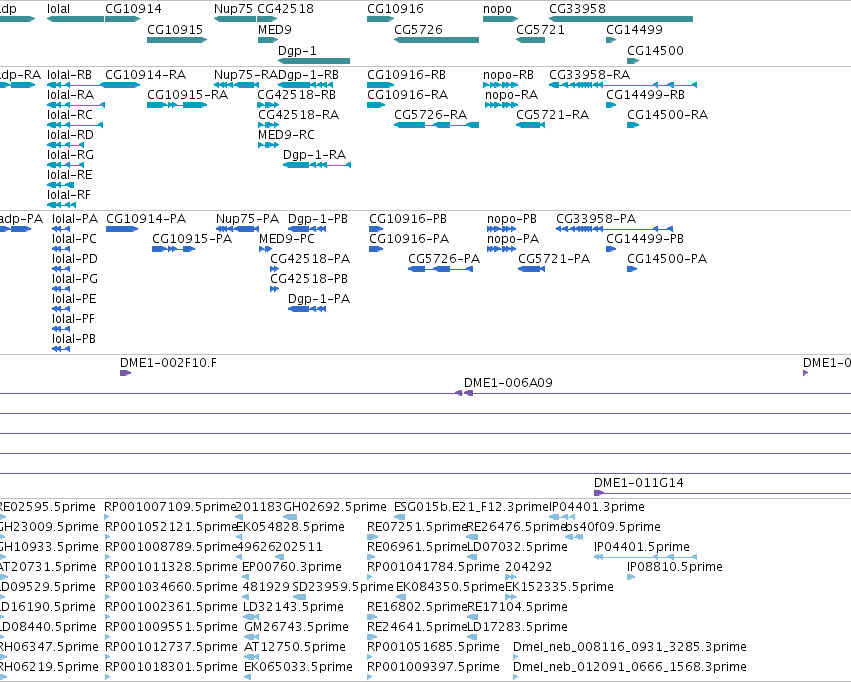Select the Dmel_neb_012091_0666_1568.3prime label
The image size is (851, 682).
coord(630,667)
